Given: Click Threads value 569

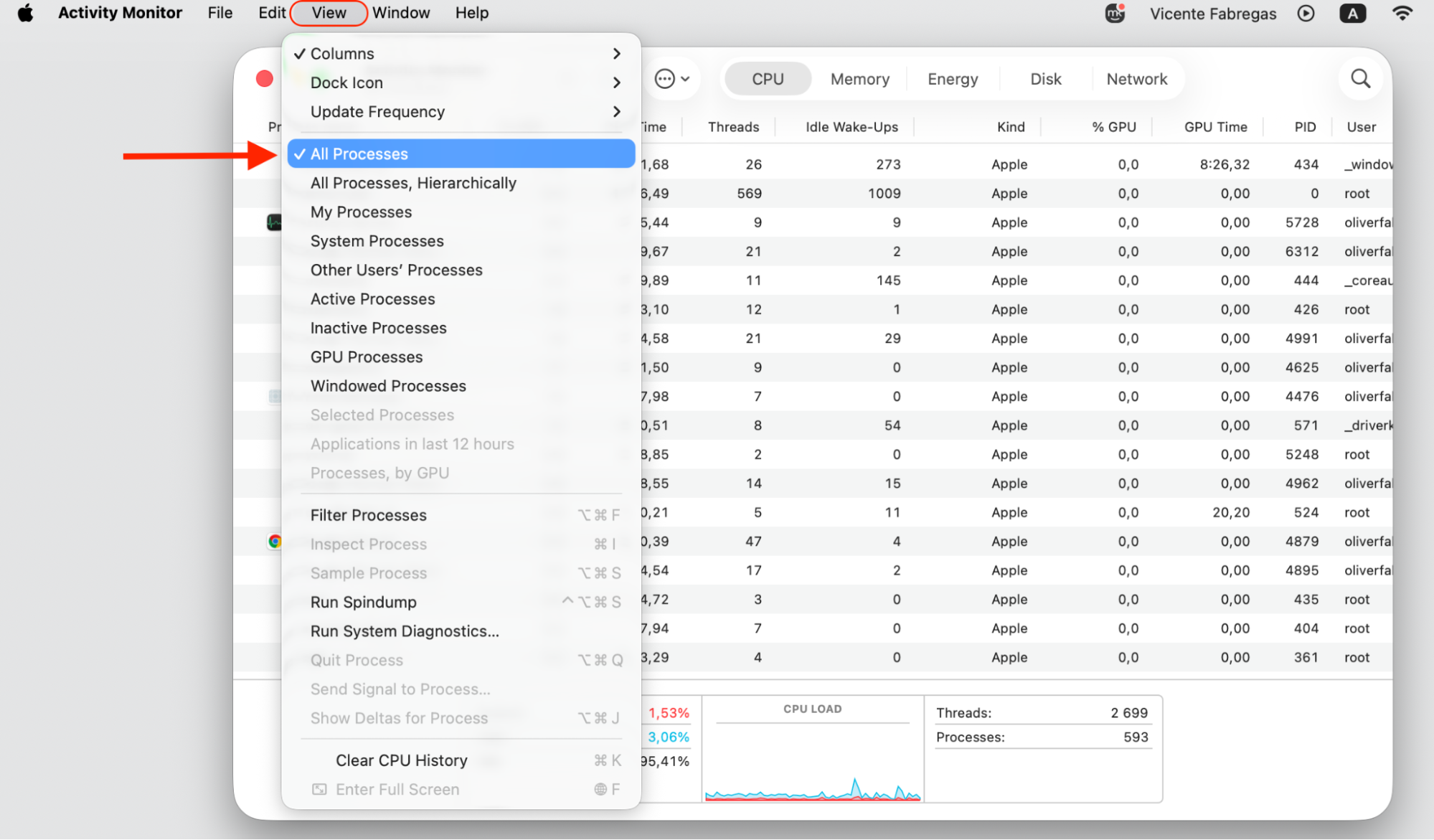Looking at the screenshot, I should click(x=749, y=193).
